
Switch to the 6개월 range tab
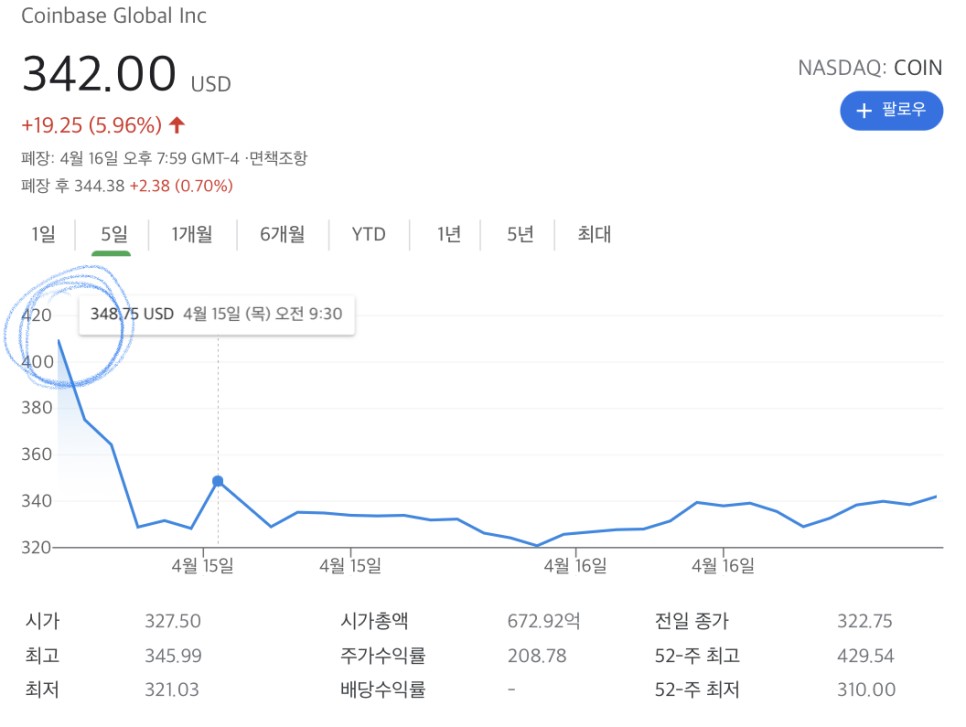click(x=282, y=235)
